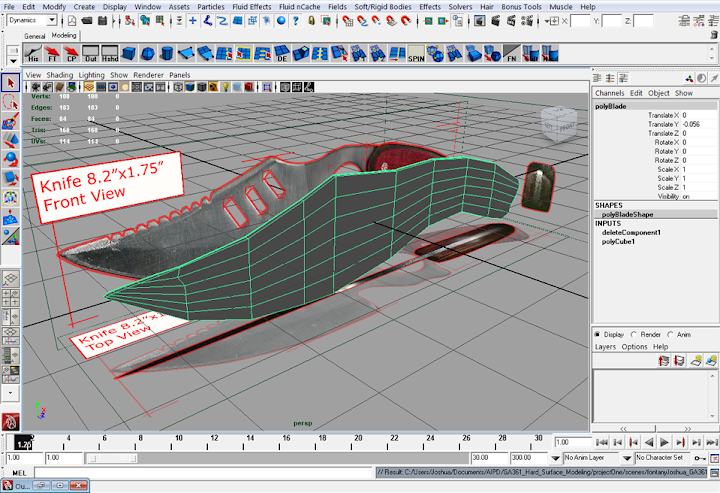The width and height of the screenshot is (720, 493).
Task: Go to start of playback range
Action: tap(602, 441)
